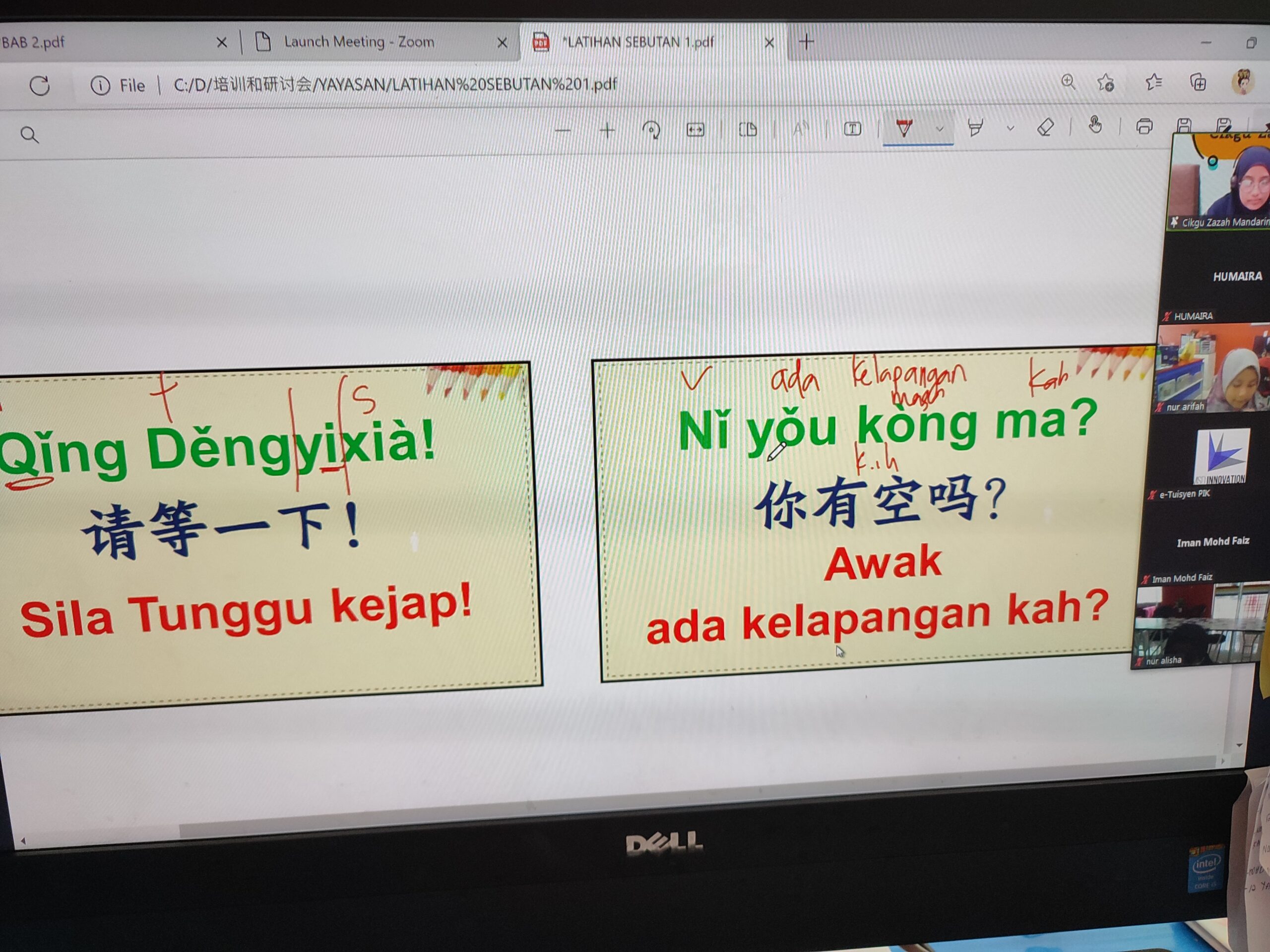Print the PDF document
This screenshot has height=952, width=1270.
(x=1144, y=126)
